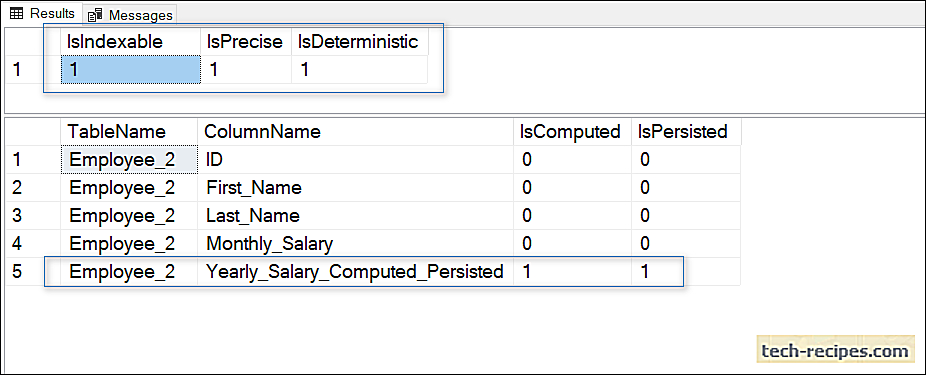The height and width of the screenshot is (375, 926).
Task: Select the First_Name cell
Action: pyautogui.click(x=356, y=188)
